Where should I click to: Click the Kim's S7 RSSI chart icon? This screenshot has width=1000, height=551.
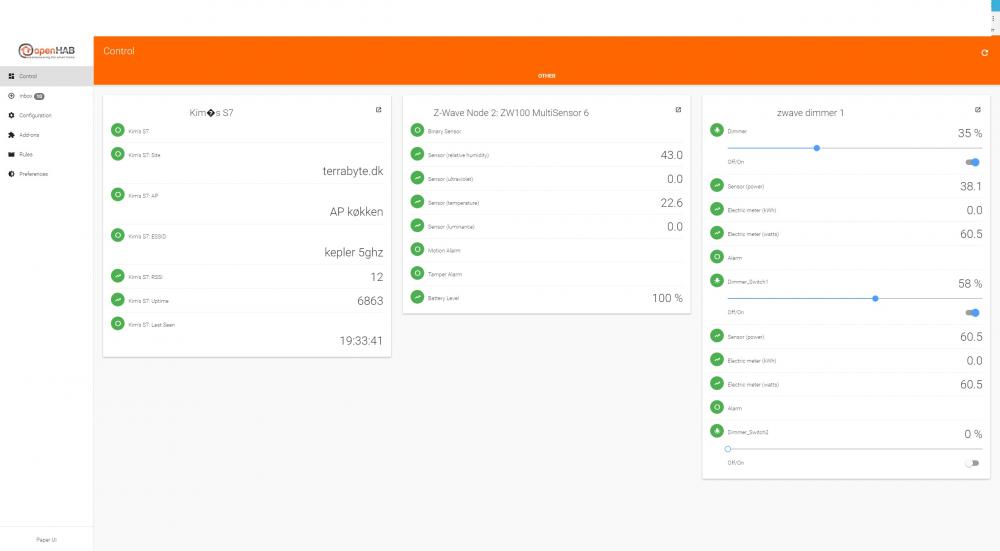tap(118, 276)
